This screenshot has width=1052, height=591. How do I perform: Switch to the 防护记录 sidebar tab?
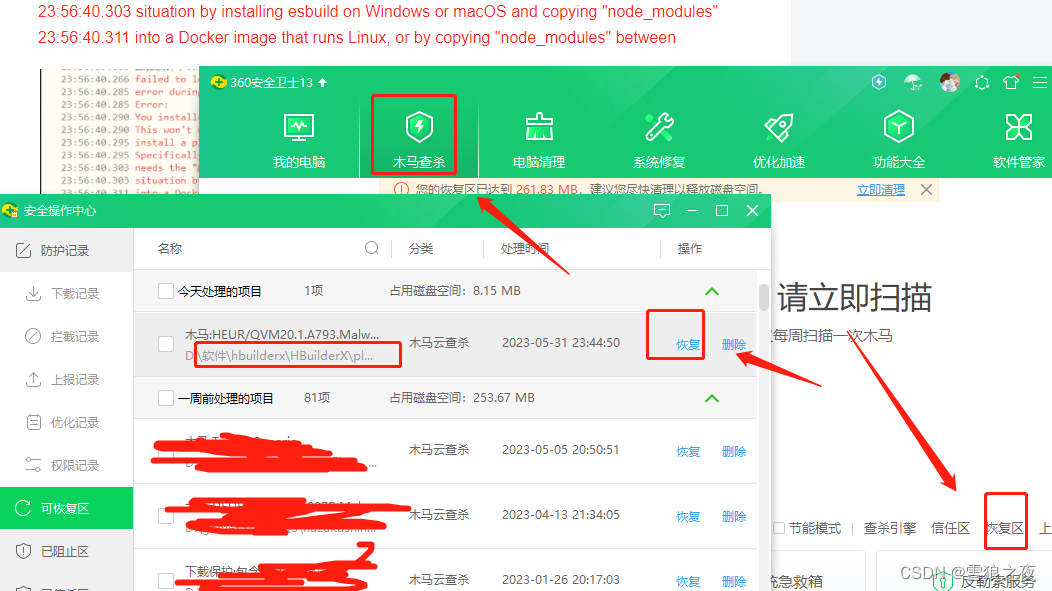(65, 250)
